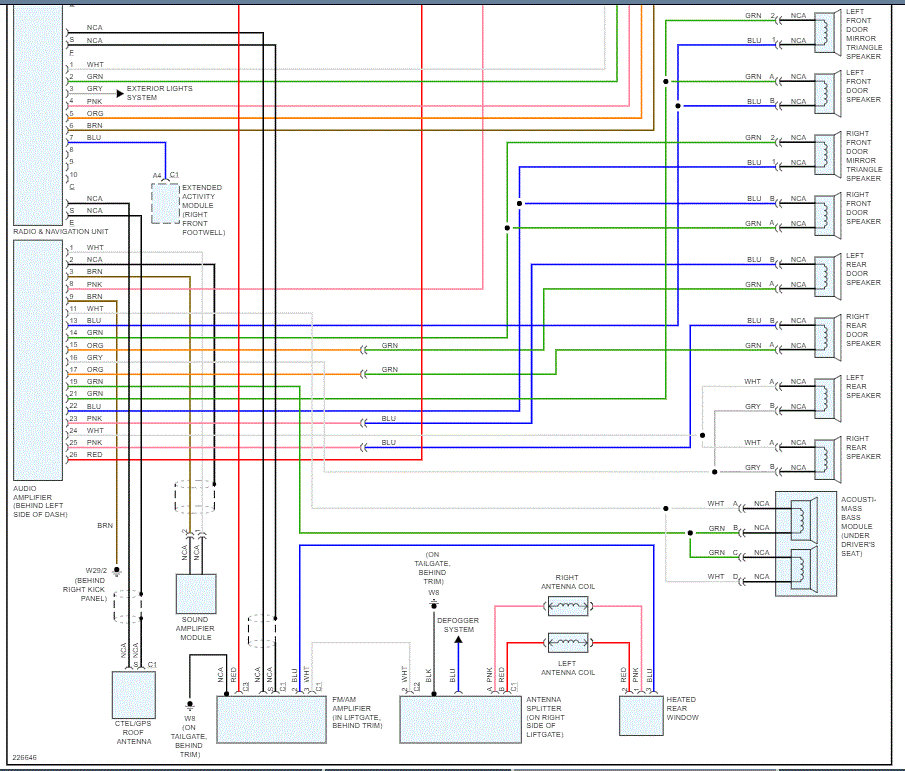Image resolution: width=905 pixels, height=771 pixels.
Task: Select the Heated Rear Window box
Action: click(x=641, y=716)
